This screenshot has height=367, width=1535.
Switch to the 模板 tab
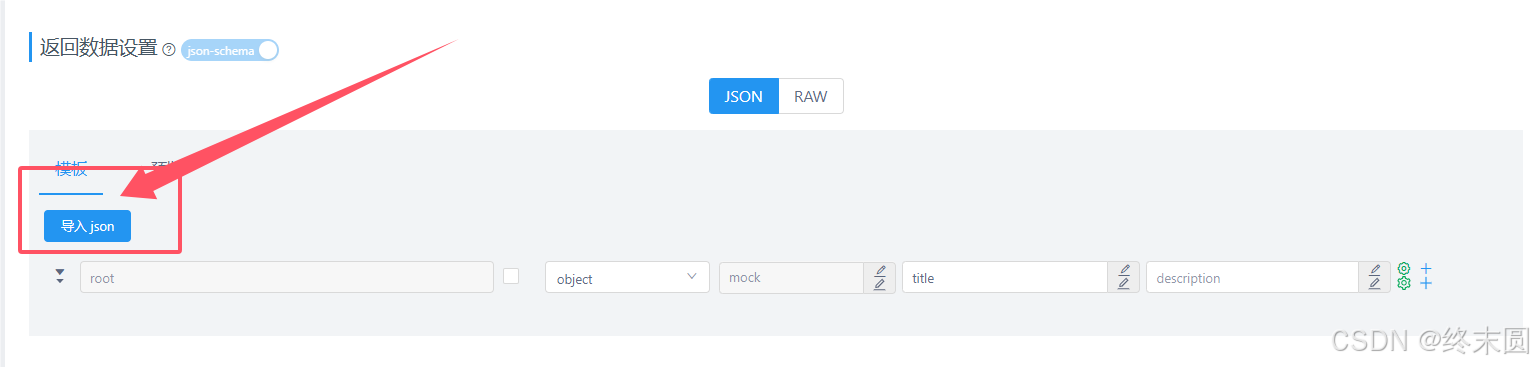tap(71, 170)
